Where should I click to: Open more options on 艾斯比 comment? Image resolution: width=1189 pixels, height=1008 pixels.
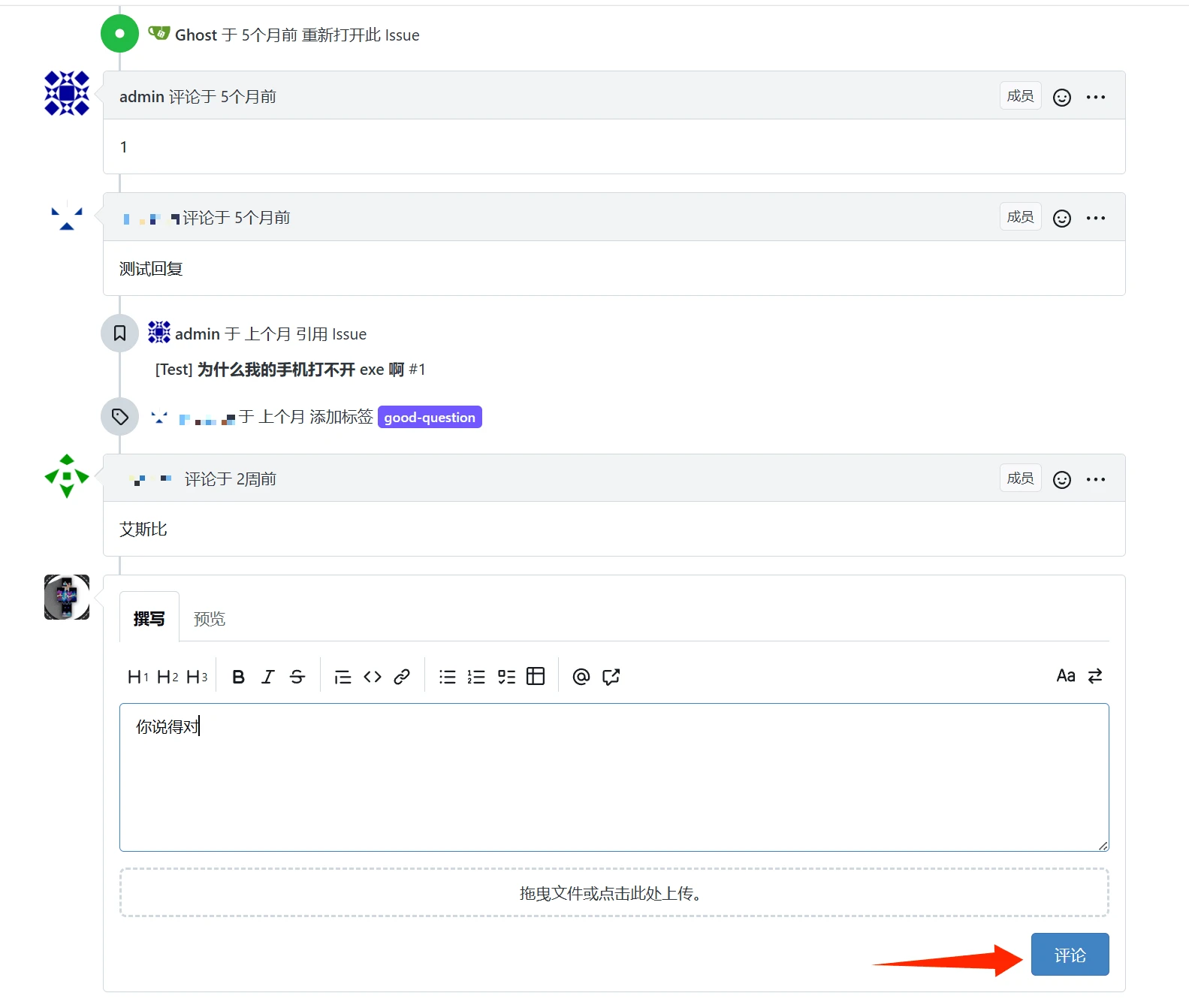pos(1096,479)
